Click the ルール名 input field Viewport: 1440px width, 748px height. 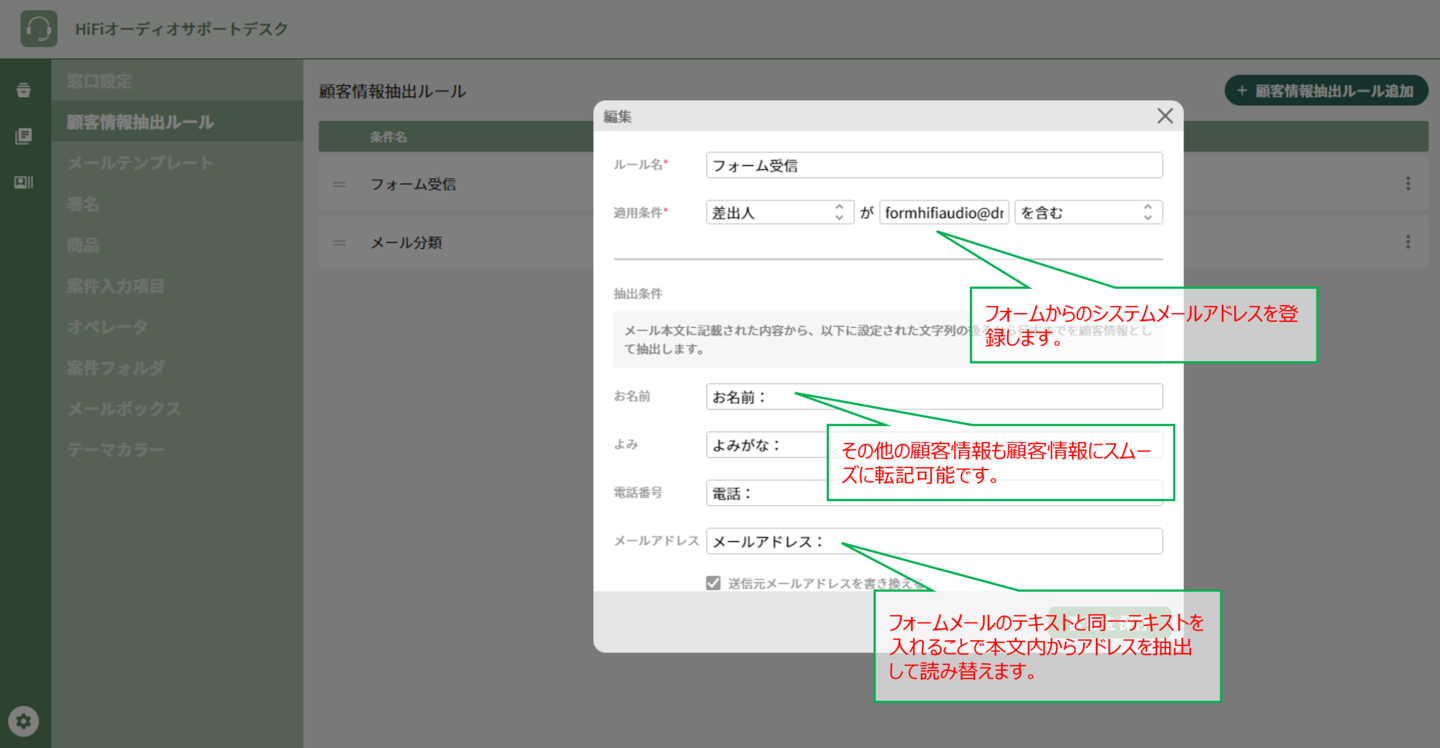point(933,166)
